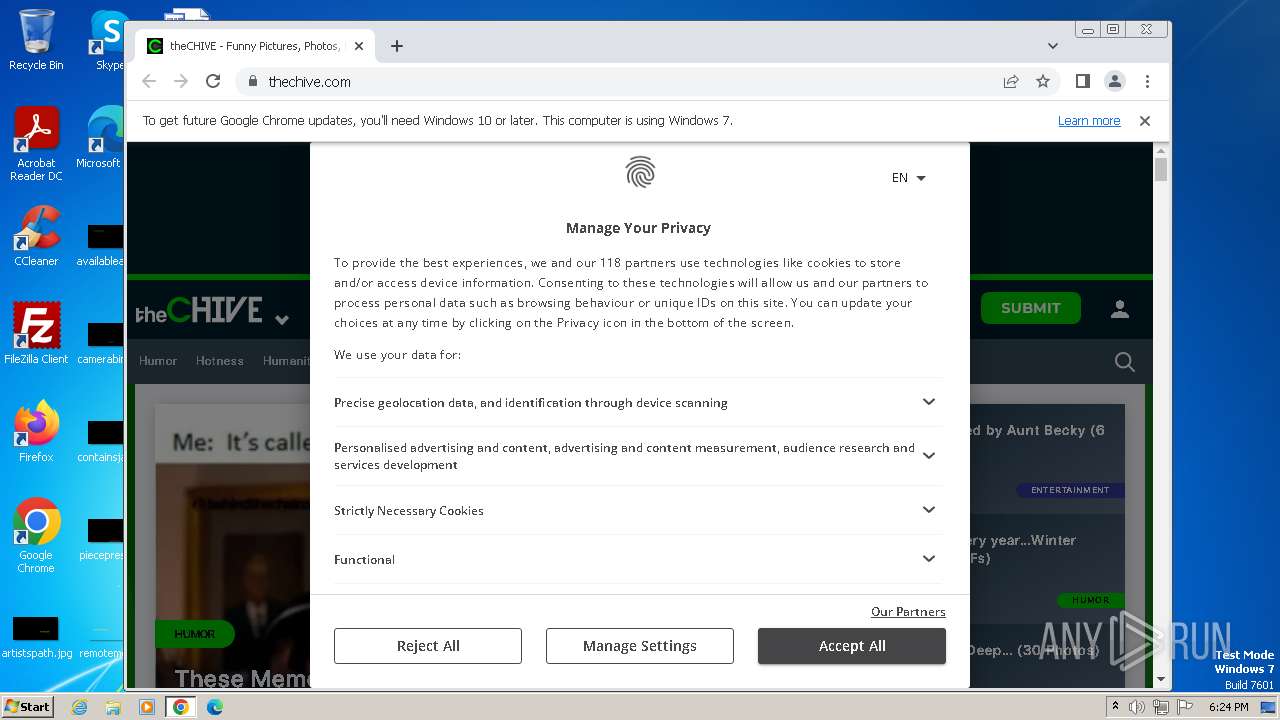This screenshot has width=1280, height=720.
Task: Click the scrollbar down arrow
Action: (x=1161, y=679)
